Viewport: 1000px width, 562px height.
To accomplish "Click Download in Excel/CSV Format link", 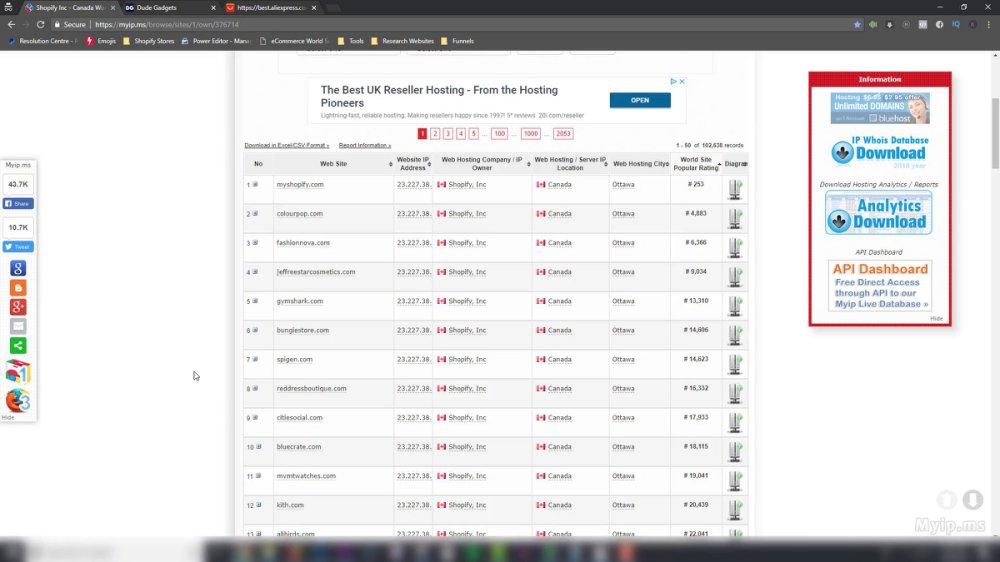I will coord(287,145).
